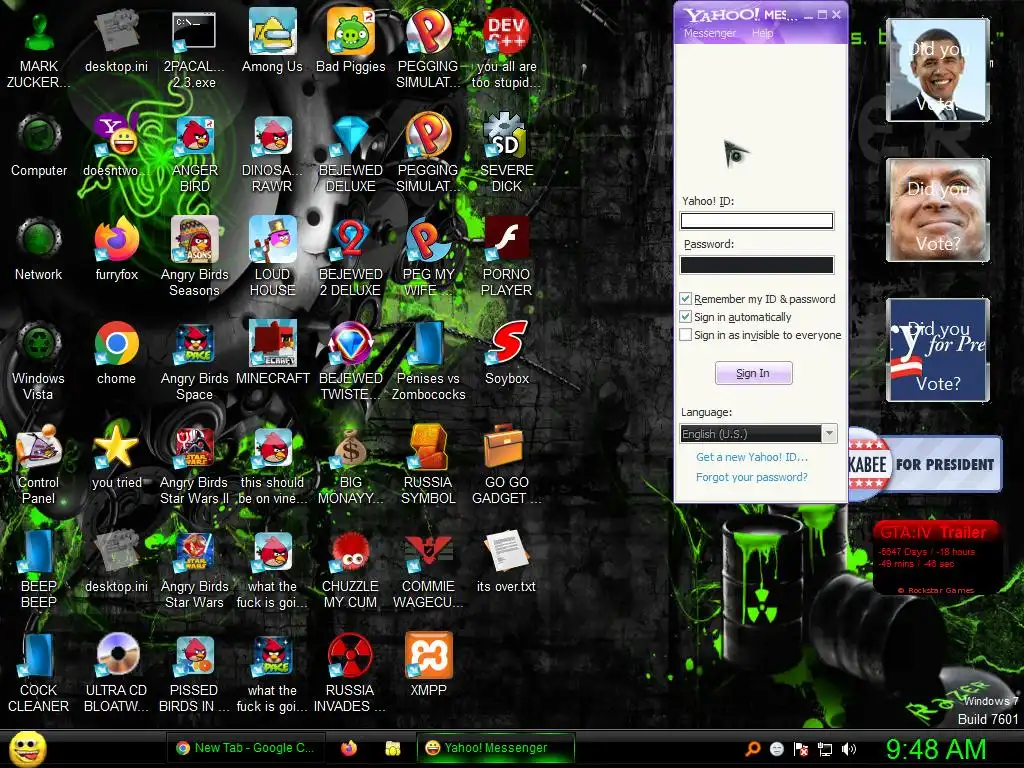1024x768 pixels.
Task: Switch to New Tab - Google Chrome taskbar item
Action: (x=246, y=748)
